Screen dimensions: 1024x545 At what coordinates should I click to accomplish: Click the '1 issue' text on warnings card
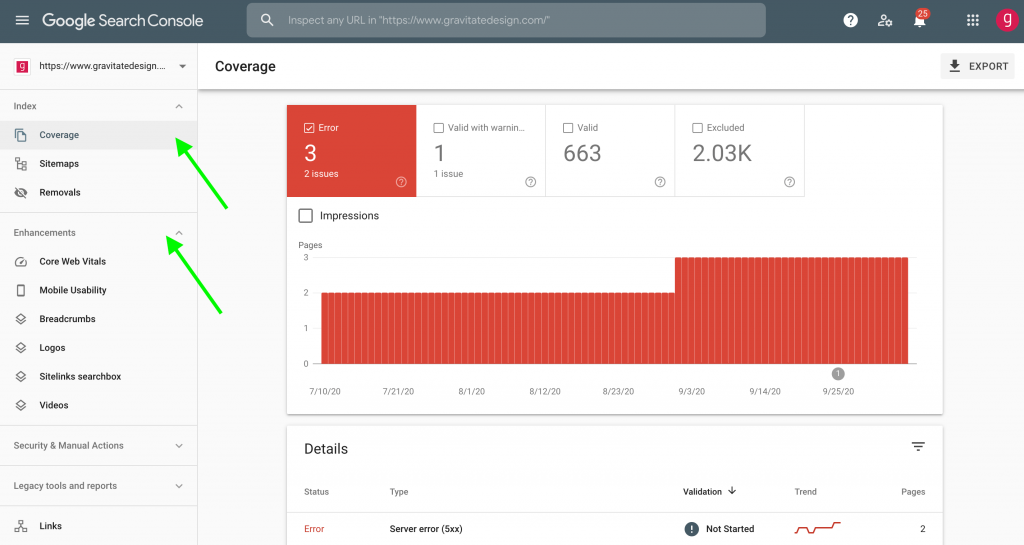[x=449, y=174]
